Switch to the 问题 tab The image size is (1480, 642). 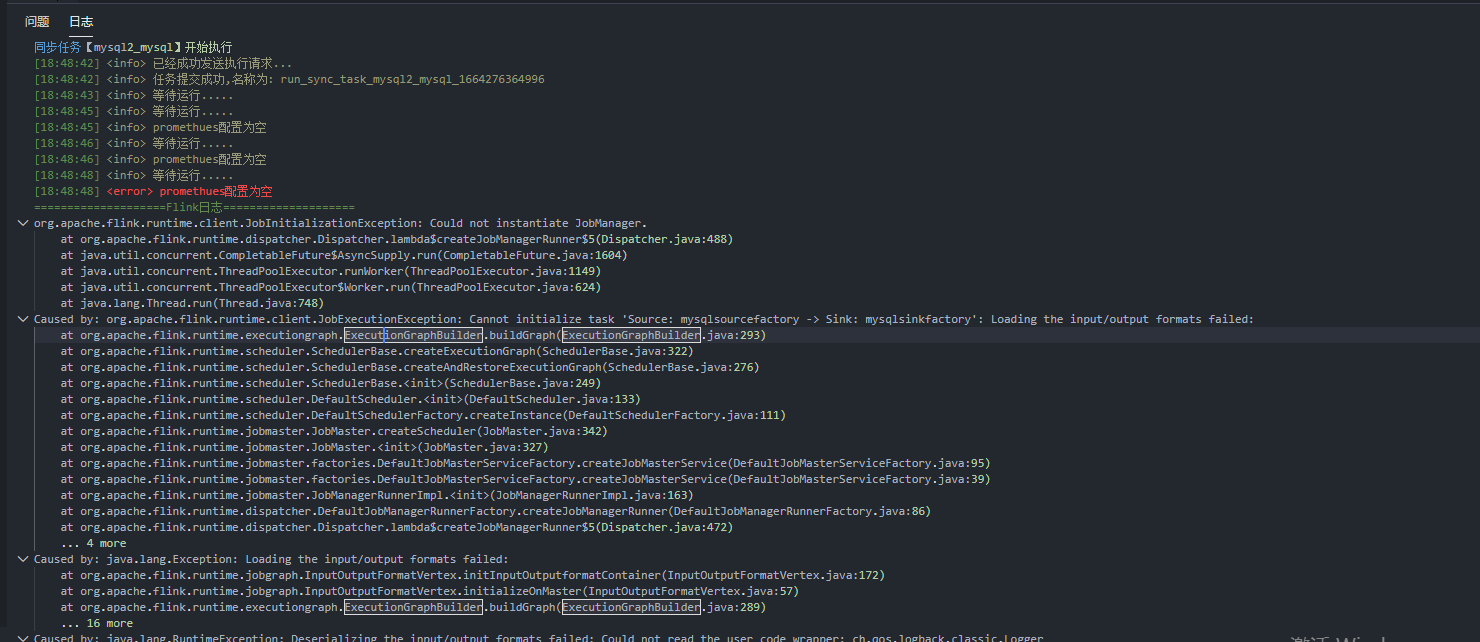36,20
